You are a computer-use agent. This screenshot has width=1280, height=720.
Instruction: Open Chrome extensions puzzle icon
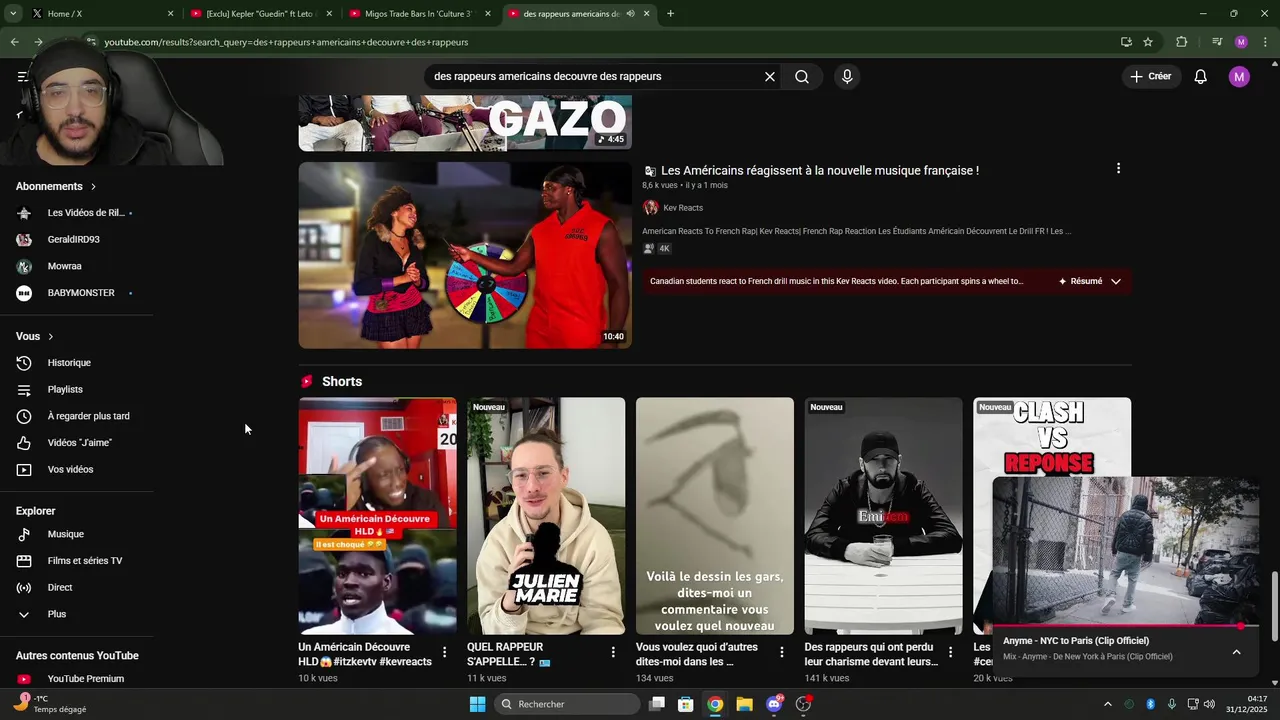(1182, 42)
